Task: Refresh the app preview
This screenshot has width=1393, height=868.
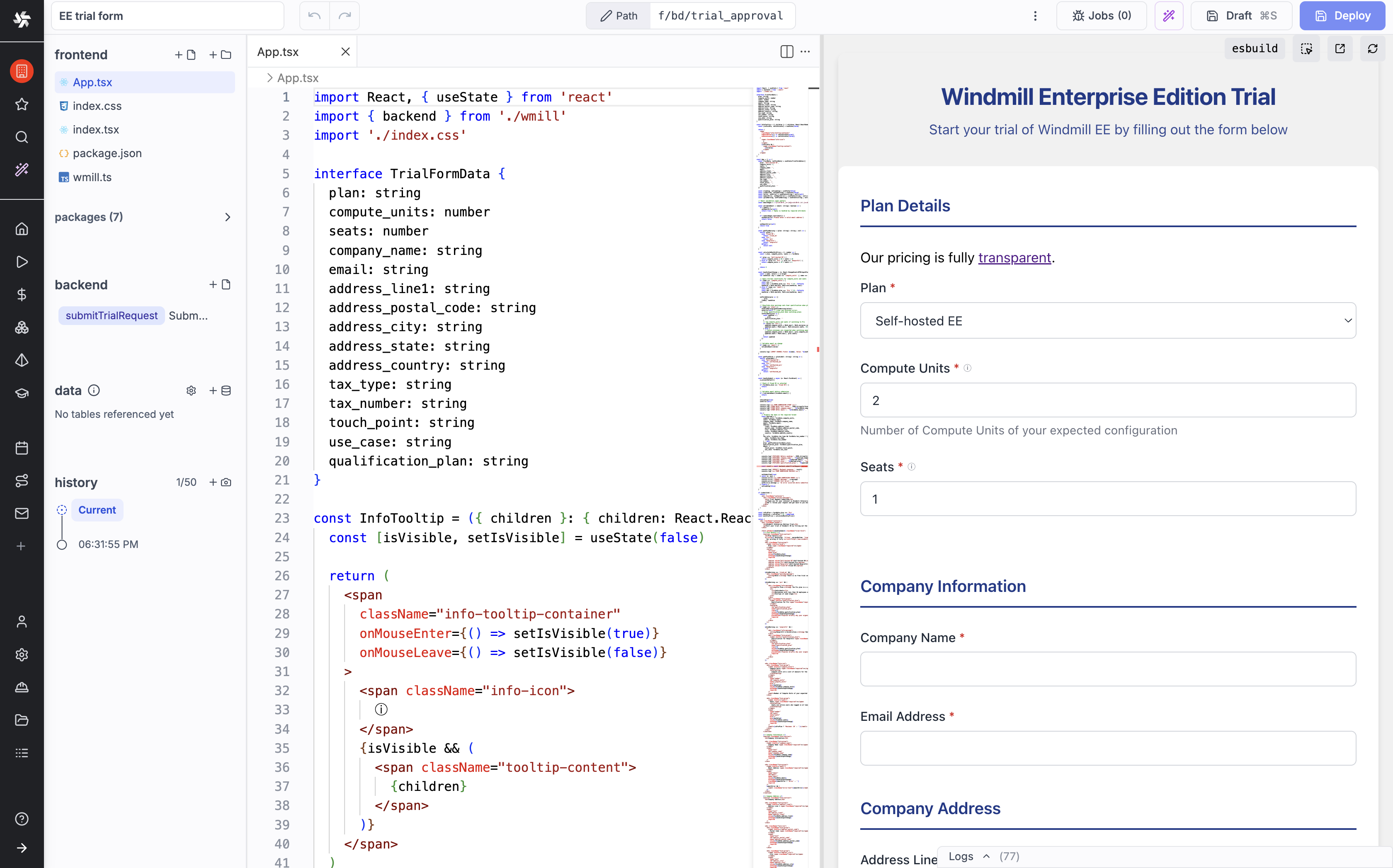Action: point(1373,48)
